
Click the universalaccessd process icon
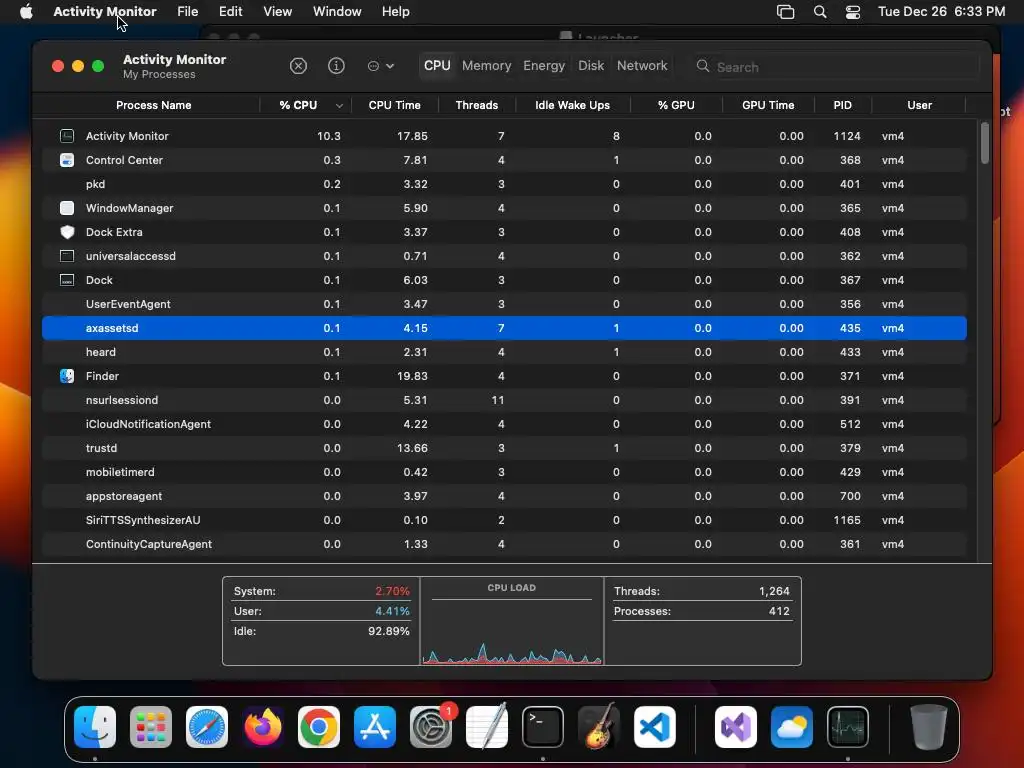click(x=67, y=256)
